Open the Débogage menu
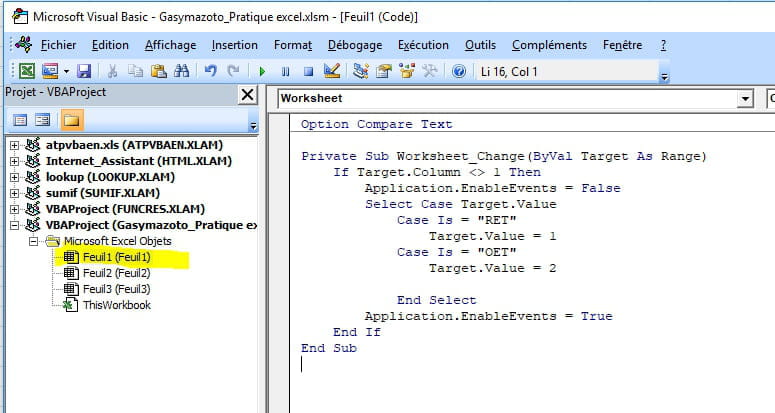 pyautogui.click(x=355, y=45)
